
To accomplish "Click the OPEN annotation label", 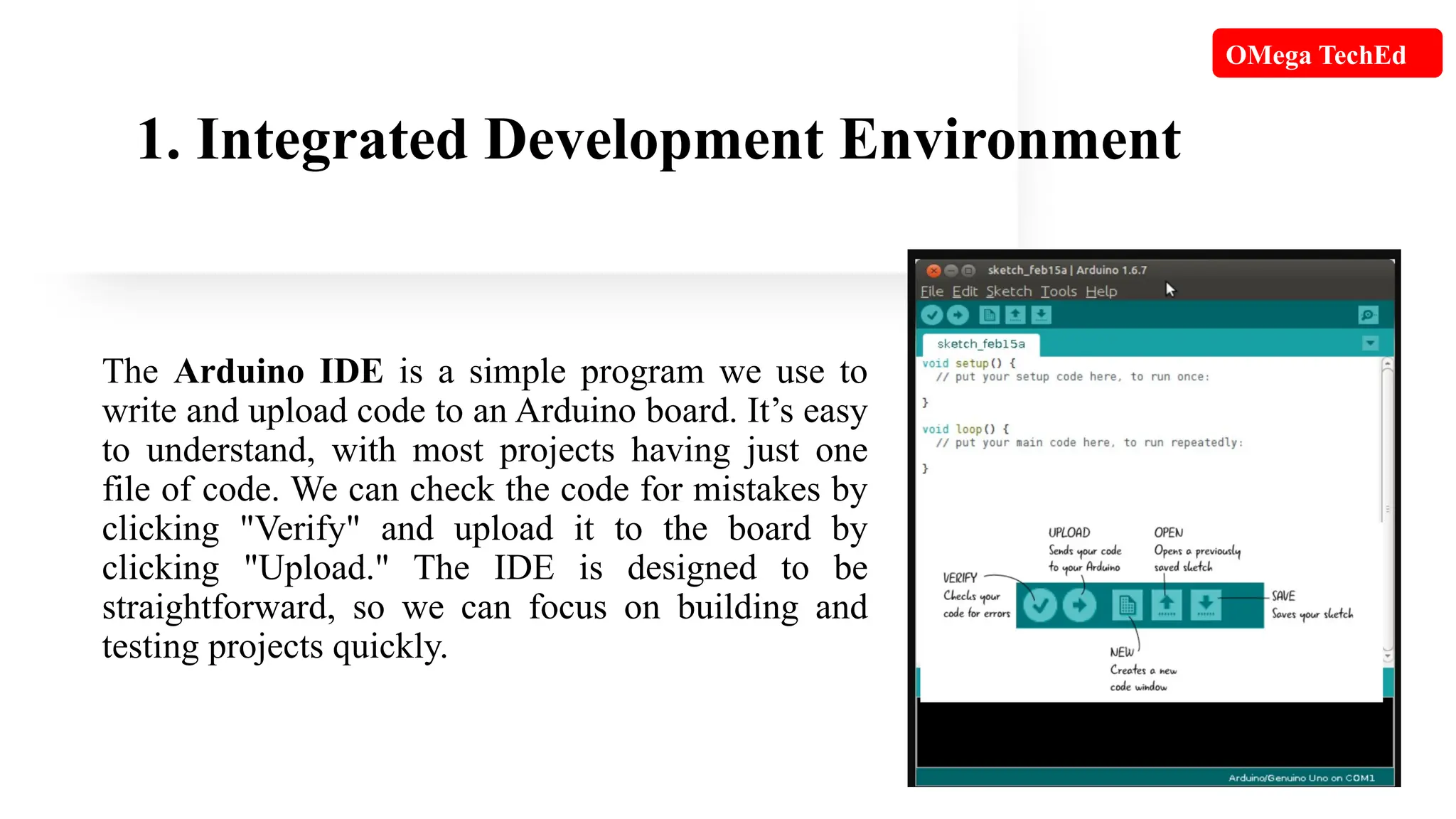I will point(1169,532).
